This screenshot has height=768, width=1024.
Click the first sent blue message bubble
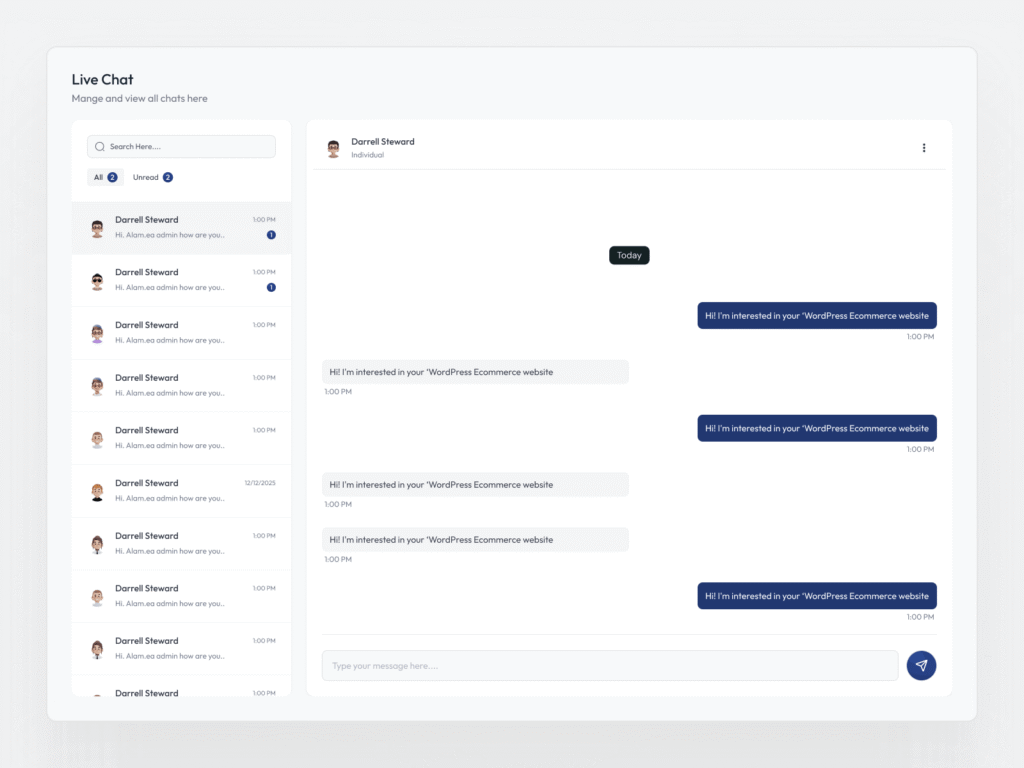coord(816,316)
